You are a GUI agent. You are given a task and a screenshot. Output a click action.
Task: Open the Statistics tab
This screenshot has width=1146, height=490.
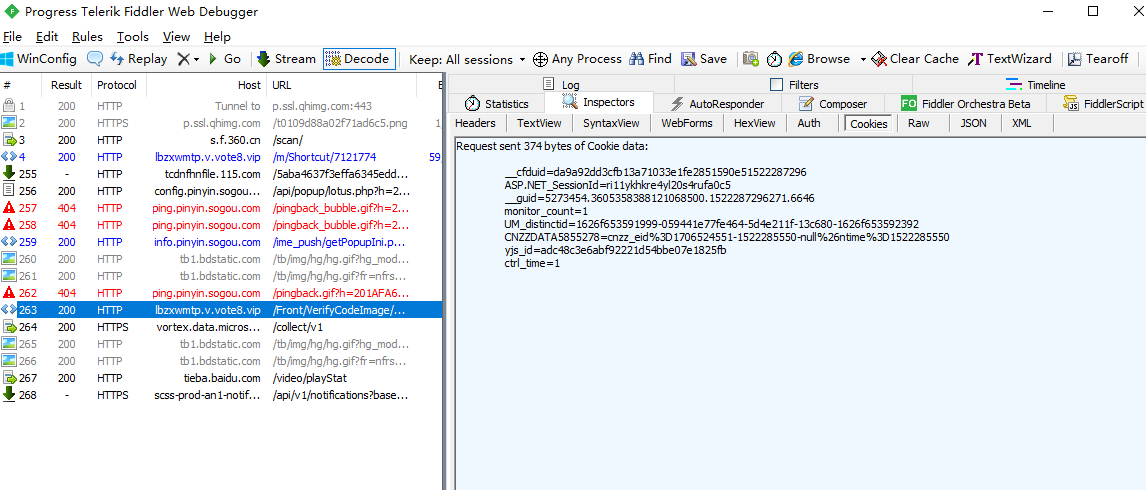pyautogui.click(x=496, y=104)
